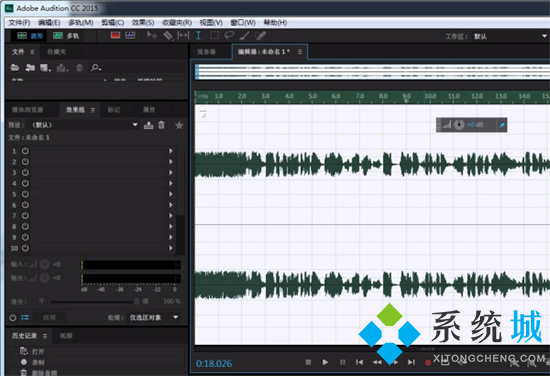Toggle power for effect slot 1
This screenshot has height=376, width=550.
point(25,151)
